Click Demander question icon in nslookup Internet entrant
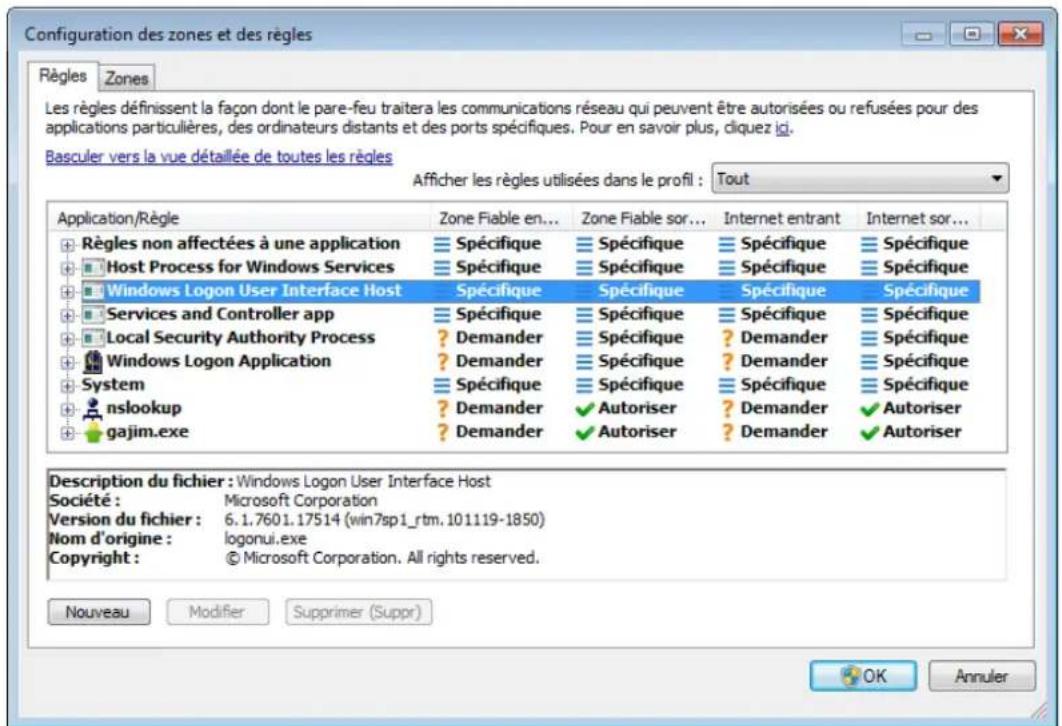Viewport: 1062px width, 726px height. [x=727, y=408]
